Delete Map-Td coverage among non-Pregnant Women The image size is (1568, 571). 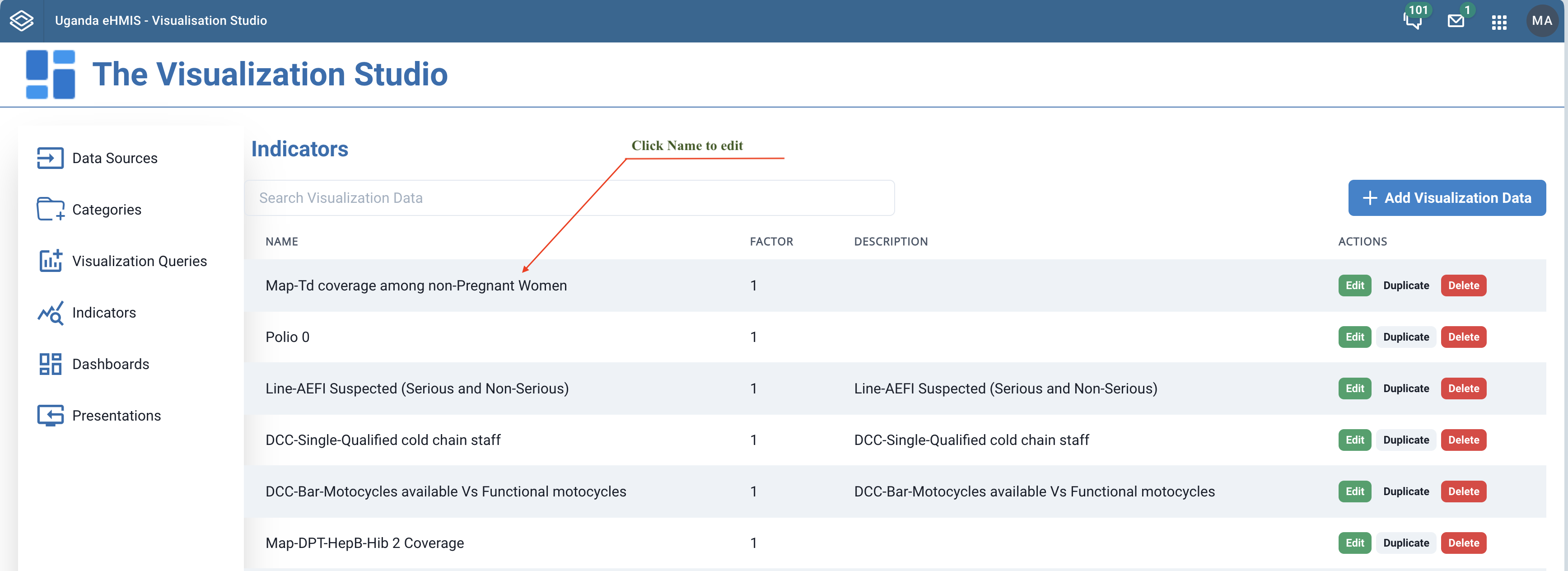click(x=1463, y=285)
